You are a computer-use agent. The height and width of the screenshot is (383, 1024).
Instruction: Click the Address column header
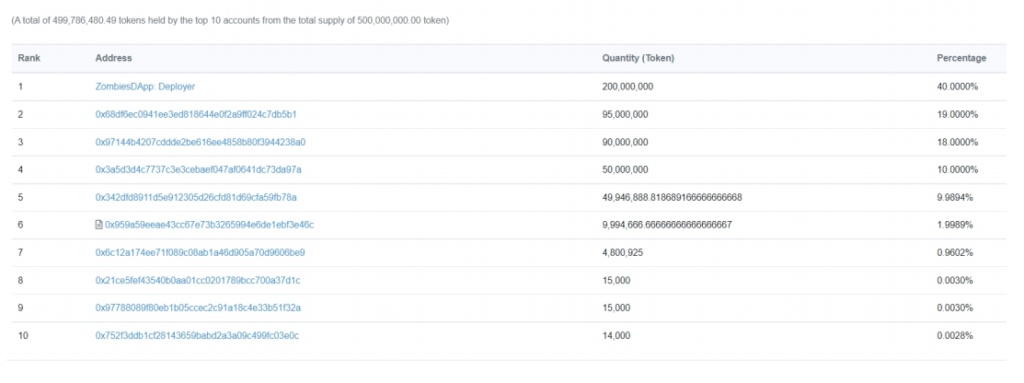114,58
